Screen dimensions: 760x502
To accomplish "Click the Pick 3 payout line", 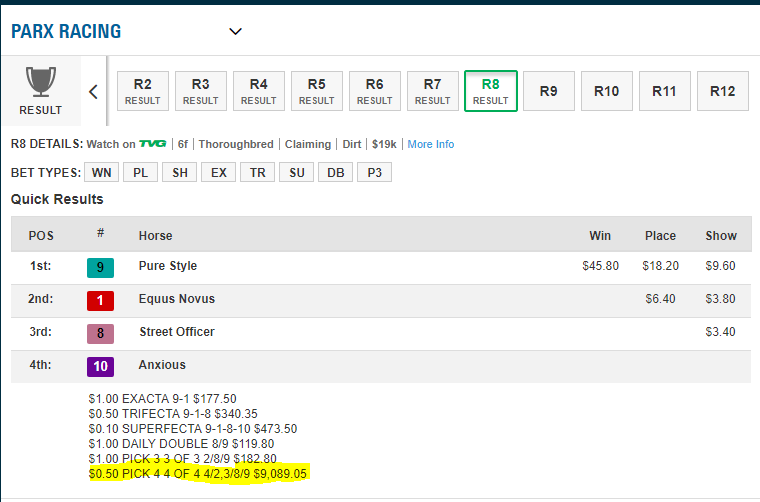I will tap(182, 458).
